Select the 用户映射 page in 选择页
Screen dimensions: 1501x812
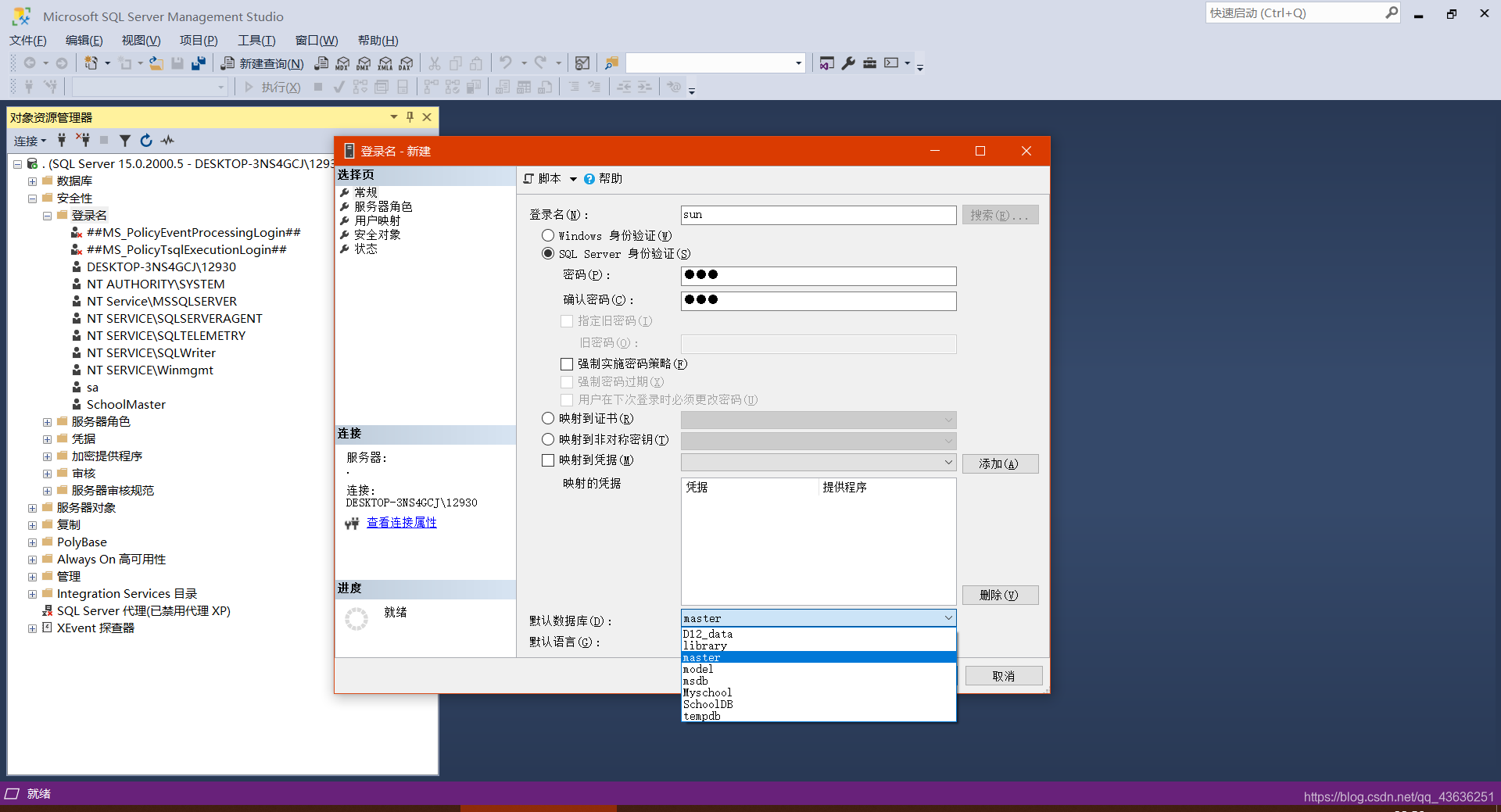coord(378,220)
